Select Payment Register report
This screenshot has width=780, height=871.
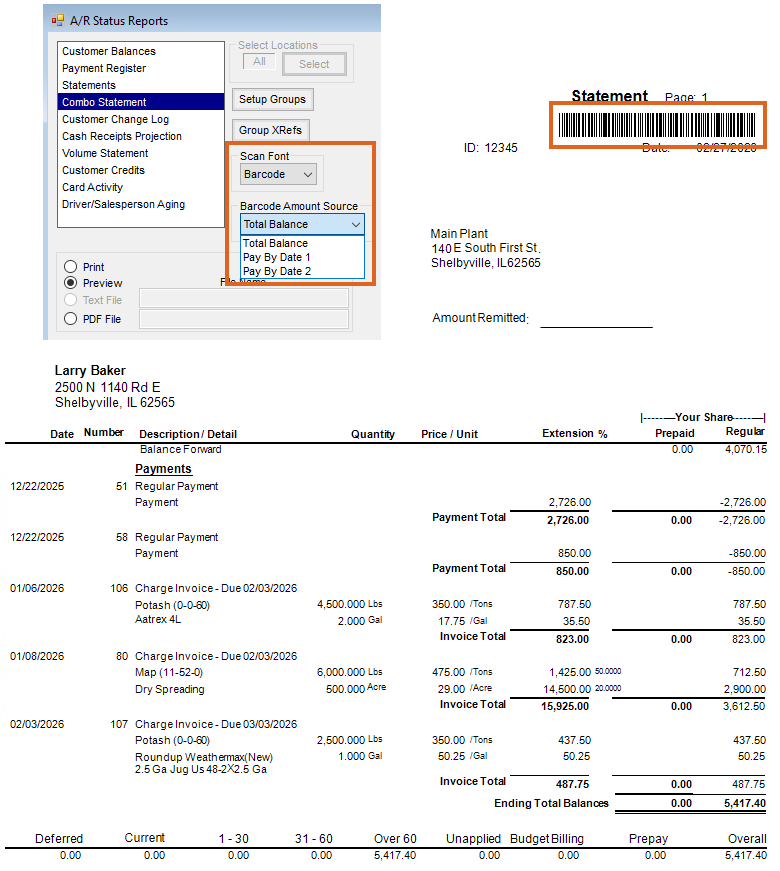click(x=104, y=68)
